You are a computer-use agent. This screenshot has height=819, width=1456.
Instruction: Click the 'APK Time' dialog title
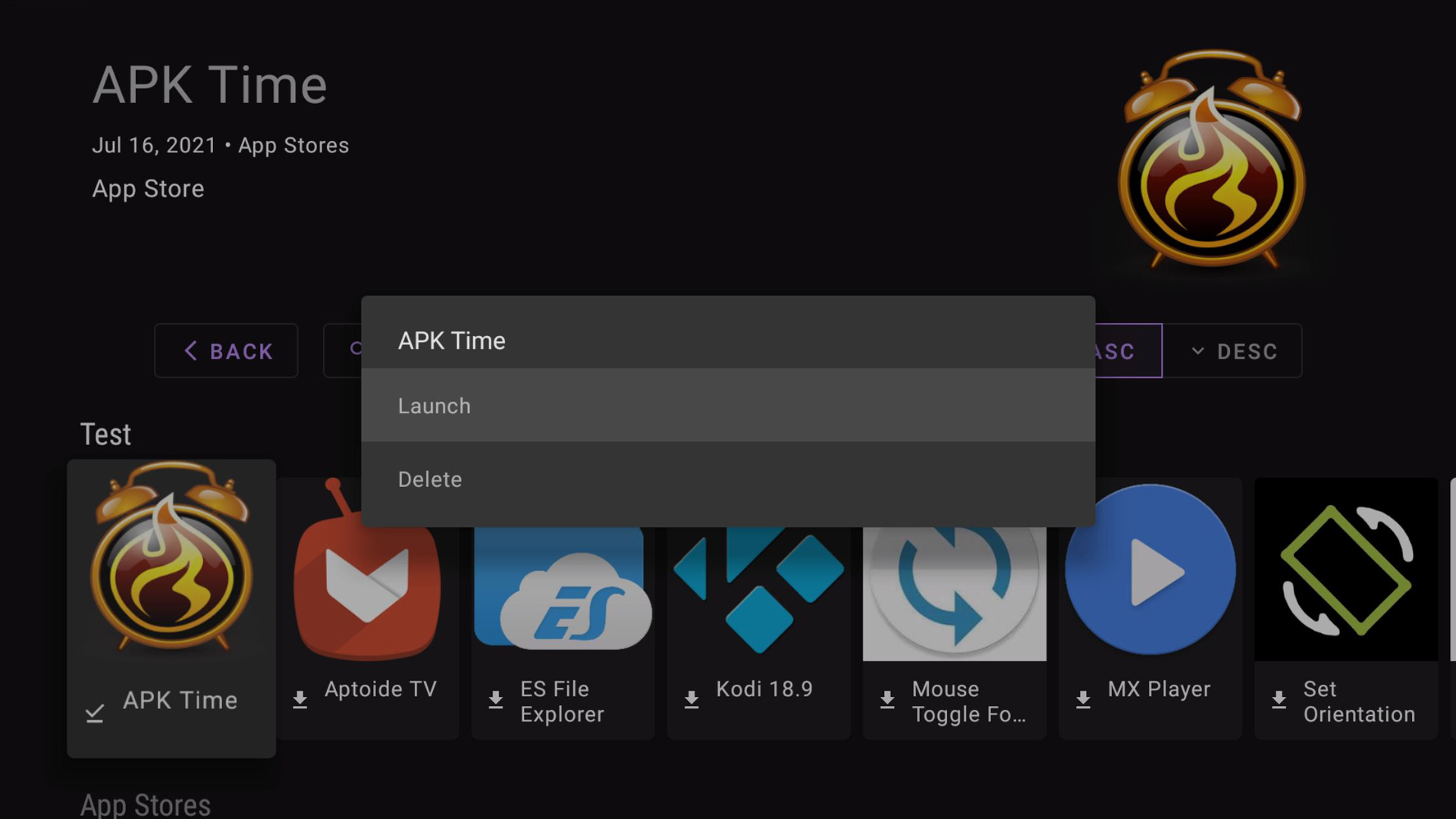(452, 340)
